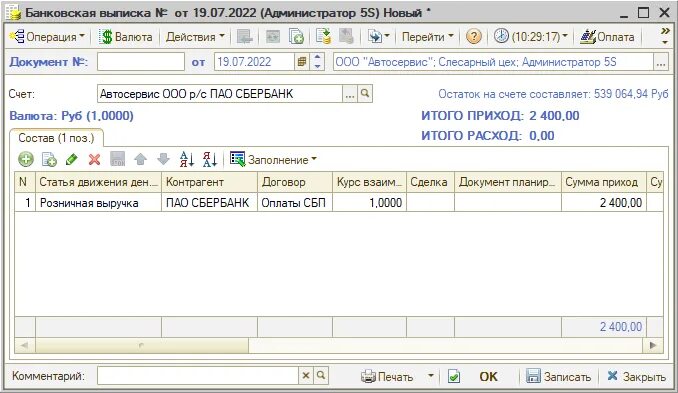Expand the Печать dropdown arrow
The width and height of the screenshot is (678, 393).
[x=431, y=376]
